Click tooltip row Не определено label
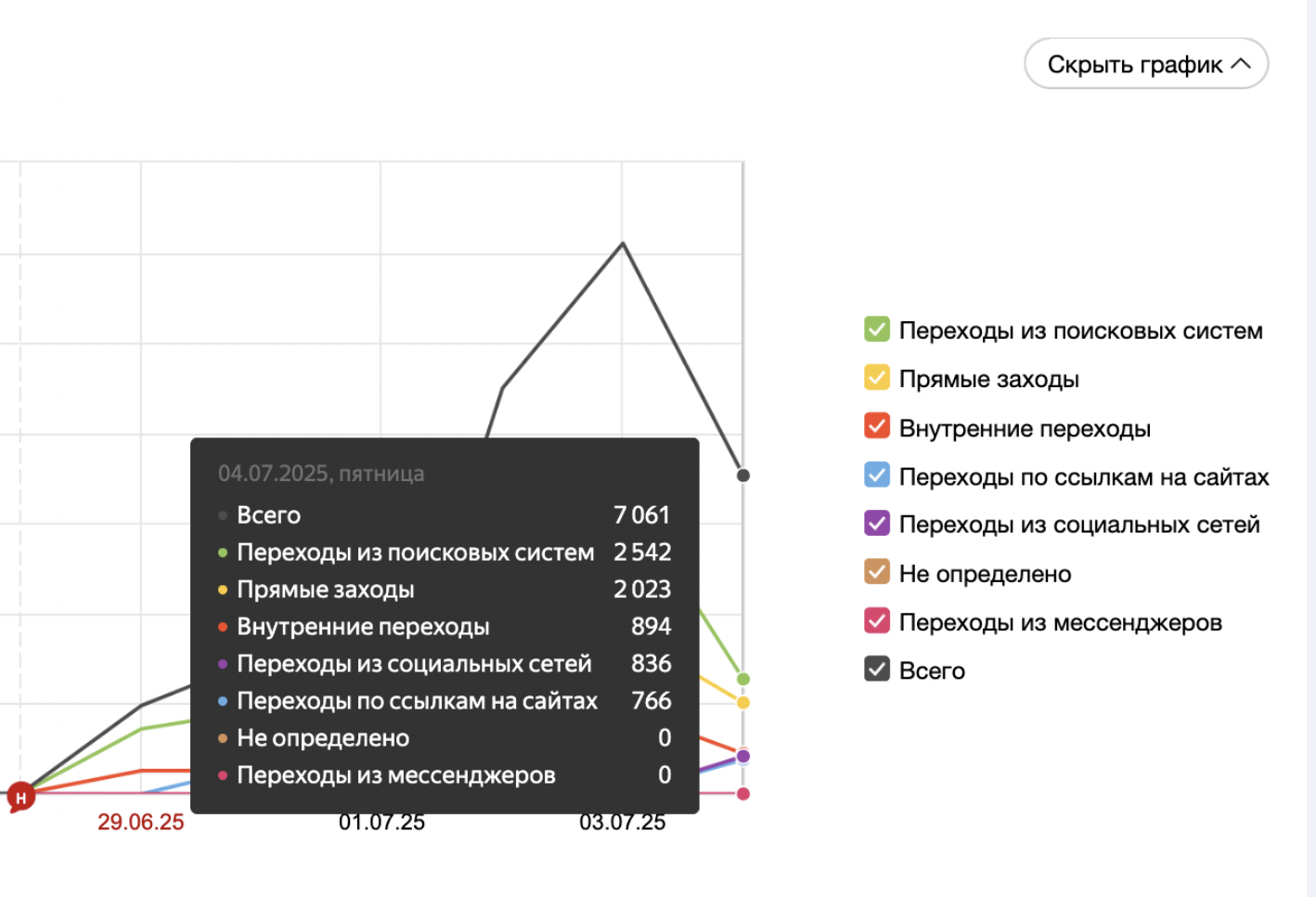 323,738
